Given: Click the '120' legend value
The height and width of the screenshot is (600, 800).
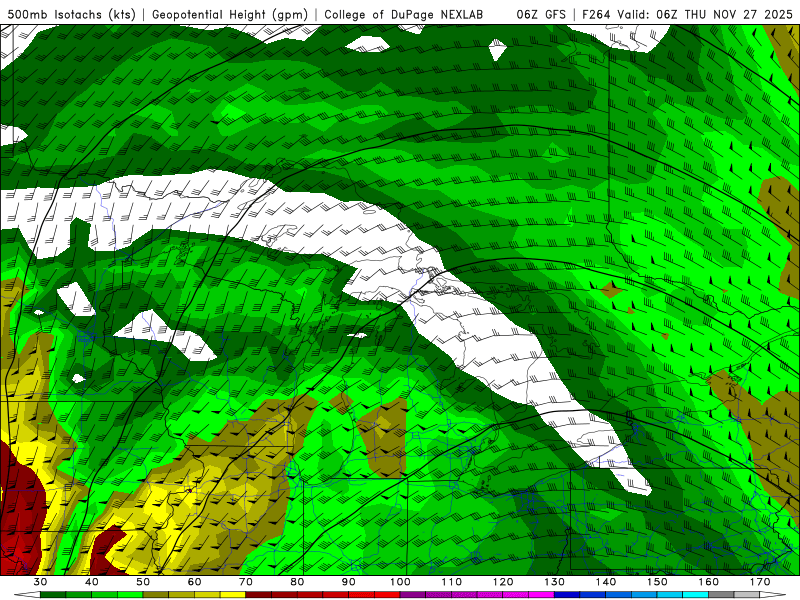Looking at the screenshot, I should pos(503,582).
